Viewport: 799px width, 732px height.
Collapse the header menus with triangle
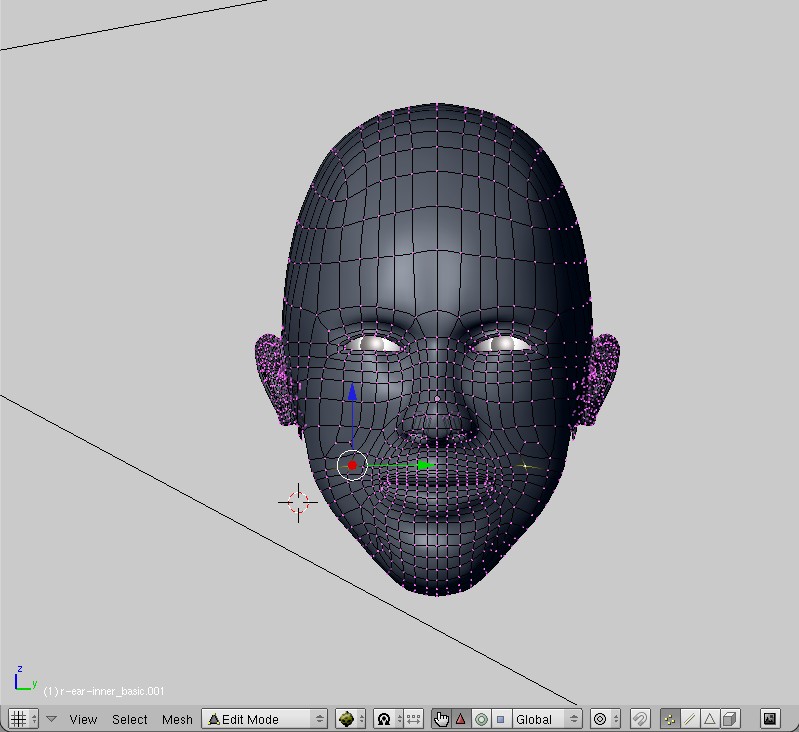(x=51, y=719)
